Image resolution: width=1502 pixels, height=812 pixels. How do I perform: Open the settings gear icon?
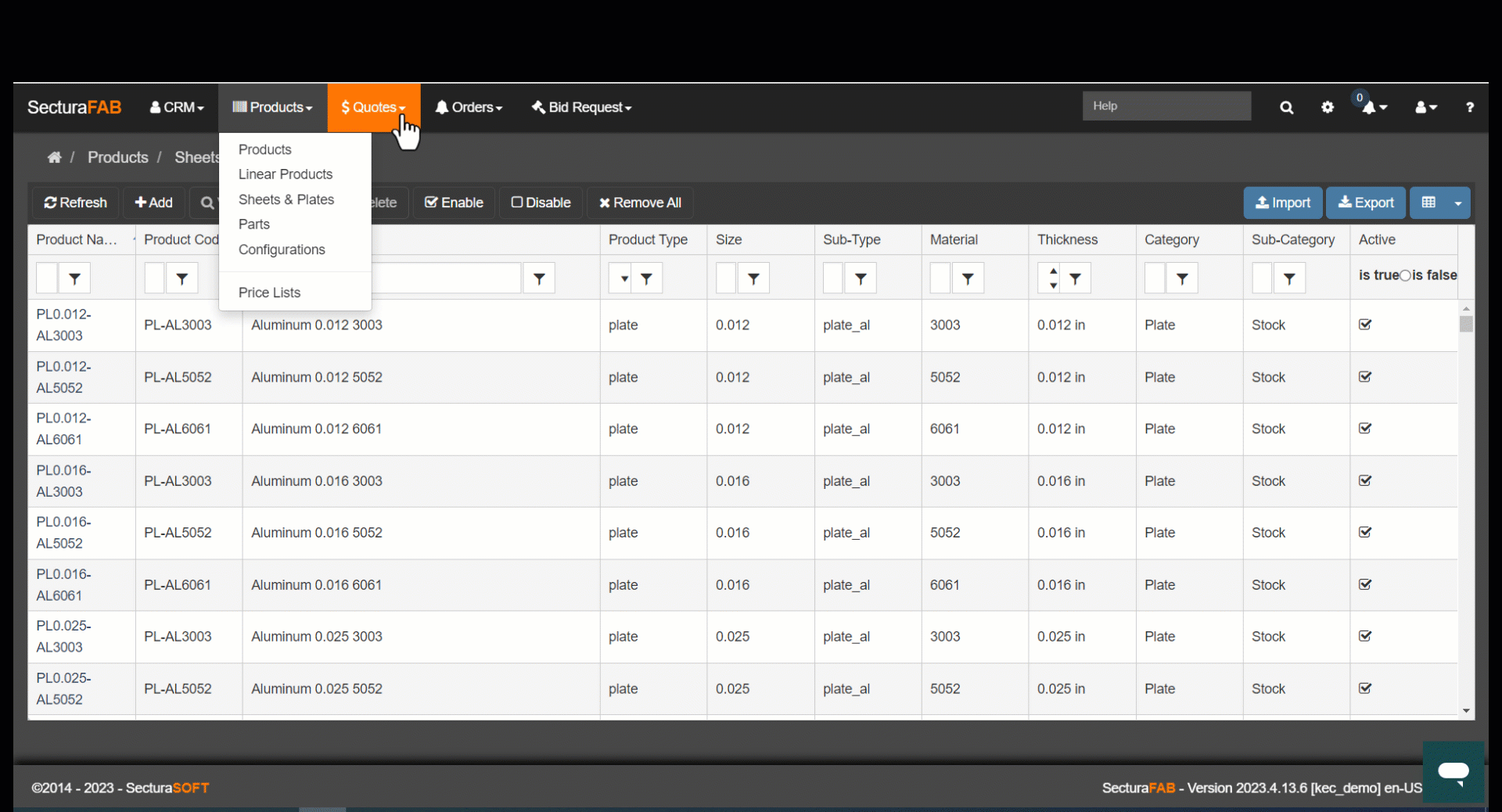pyautogui.click(x=1328, y=107)
